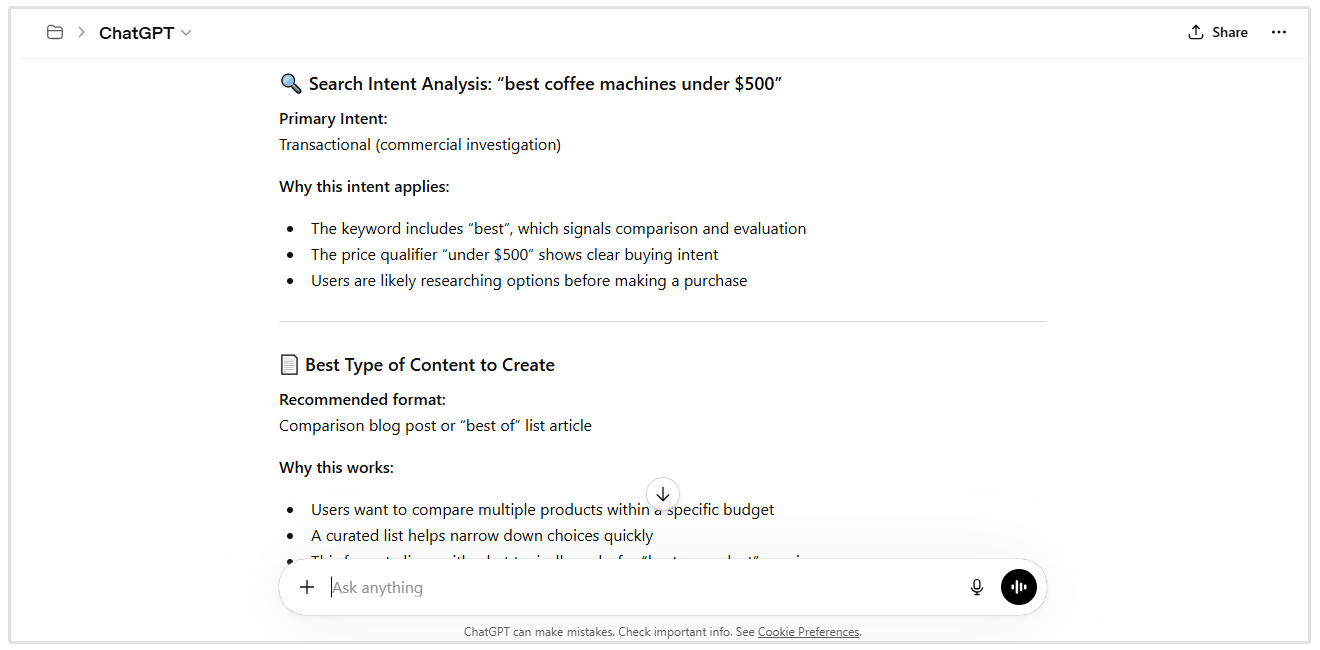This screenshot has height=650, width=1320.
Task: Click the breadcrumb chevron beside folder icon
Action: (x=82, y=33)
